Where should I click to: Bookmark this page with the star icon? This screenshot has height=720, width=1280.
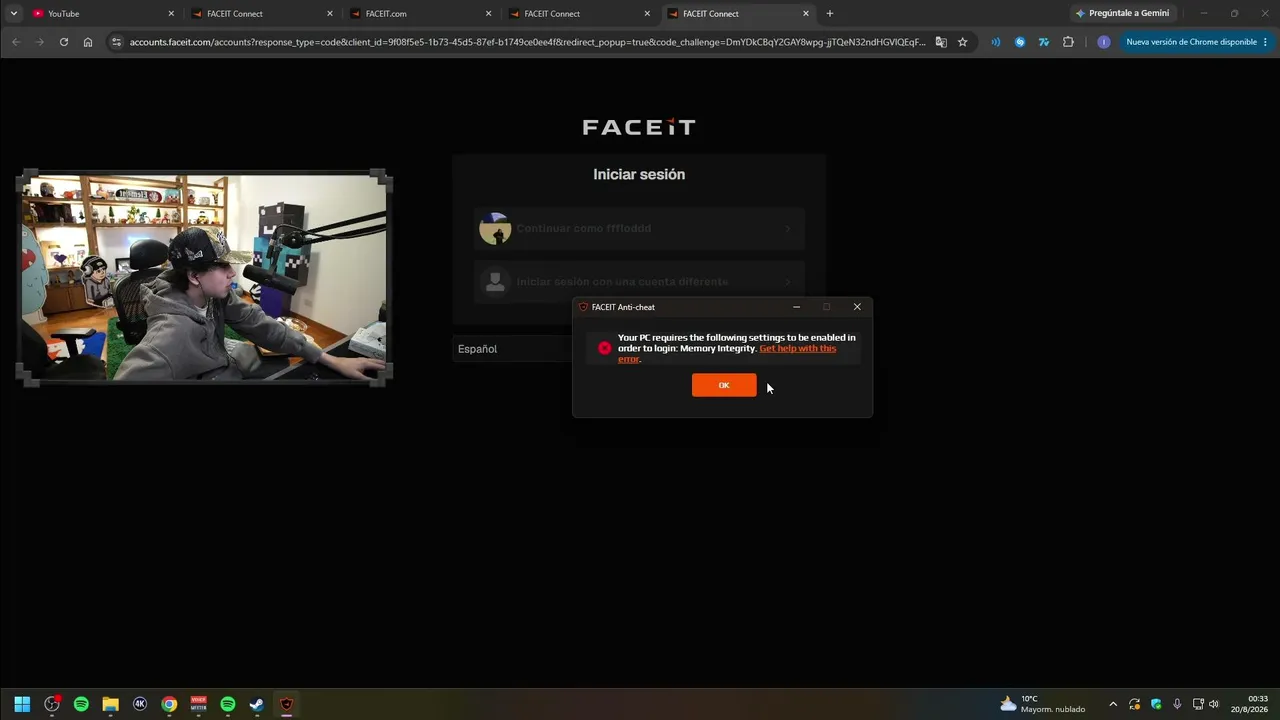tap(963, 42)
